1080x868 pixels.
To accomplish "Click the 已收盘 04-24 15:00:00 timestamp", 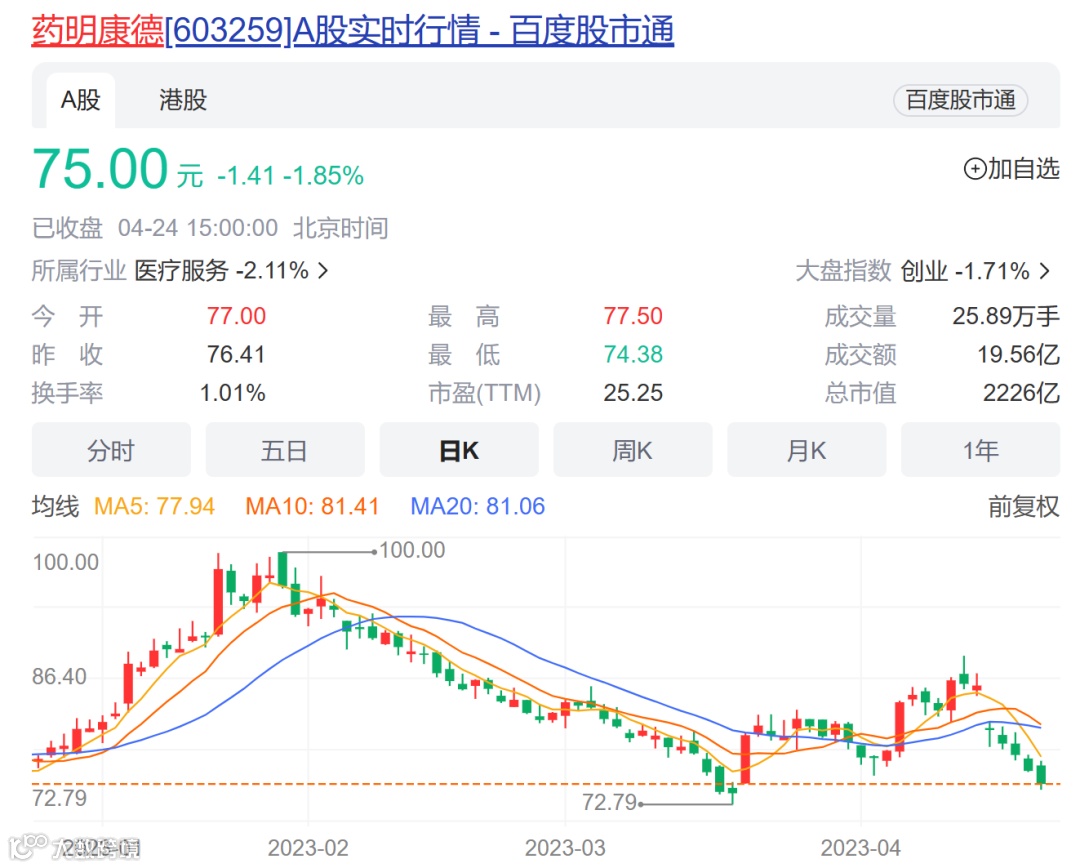I will pyautogui.click(x=155, y=228).
